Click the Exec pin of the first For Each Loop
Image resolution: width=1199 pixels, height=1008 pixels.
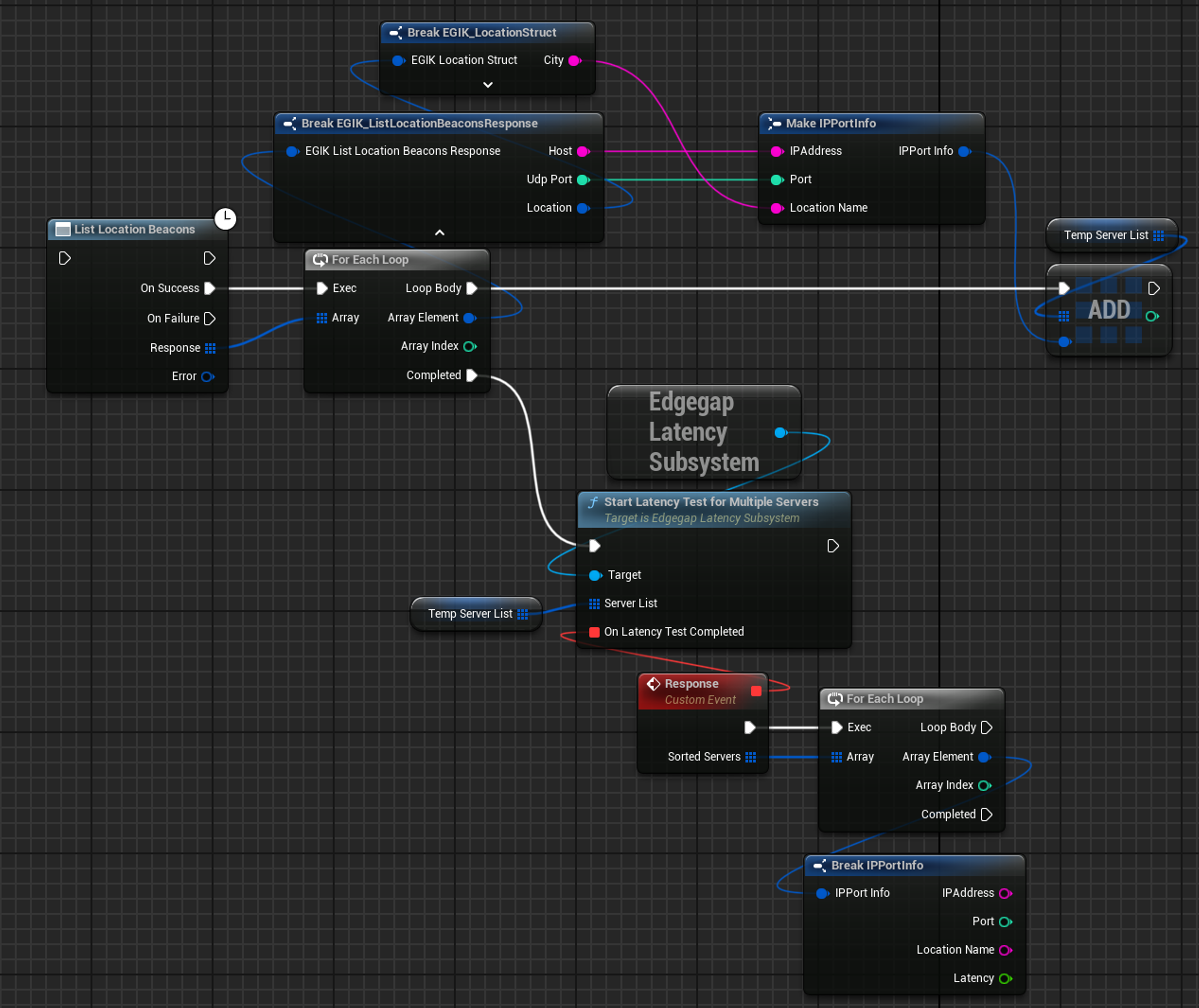pos(322,289)
